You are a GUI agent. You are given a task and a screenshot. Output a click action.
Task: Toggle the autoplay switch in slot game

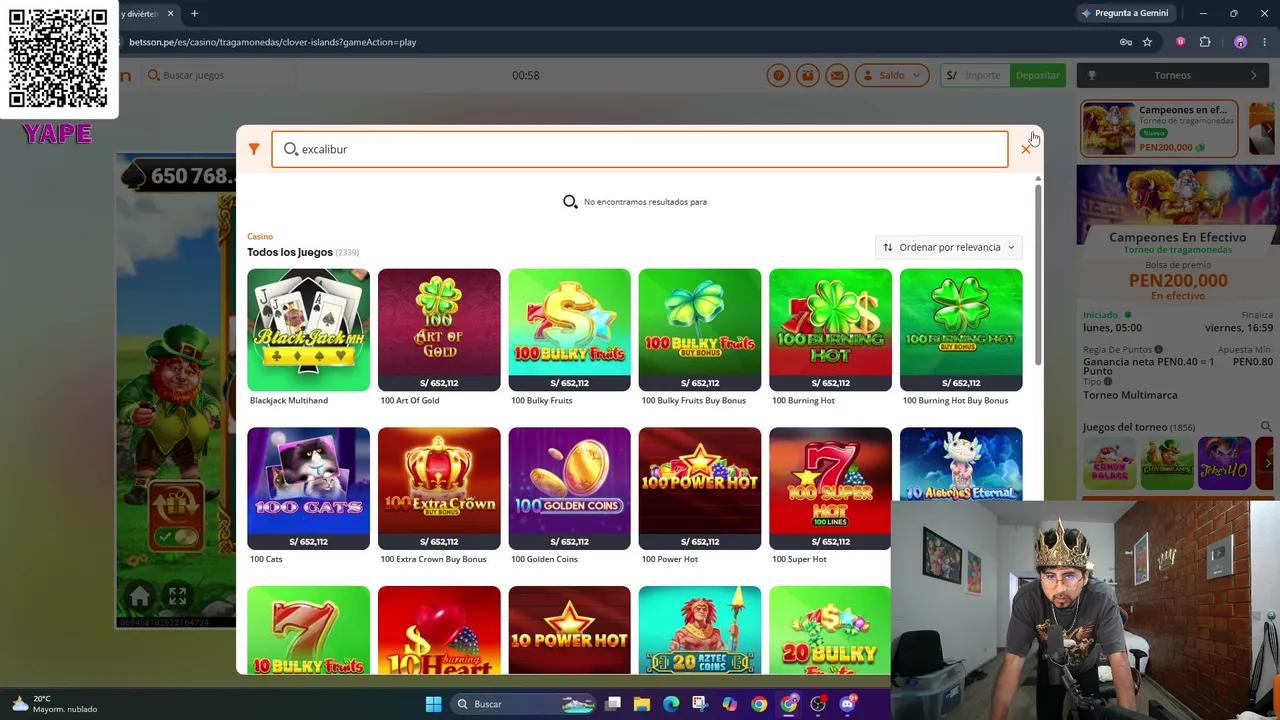tap(176, 537)
